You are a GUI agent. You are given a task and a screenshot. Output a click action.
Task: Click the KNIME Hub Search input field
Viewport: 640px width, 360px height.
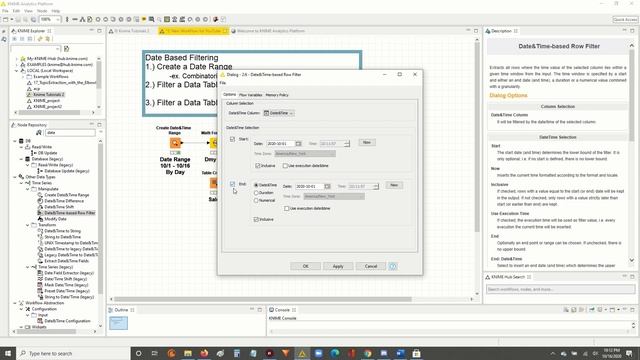click(560, 289)
